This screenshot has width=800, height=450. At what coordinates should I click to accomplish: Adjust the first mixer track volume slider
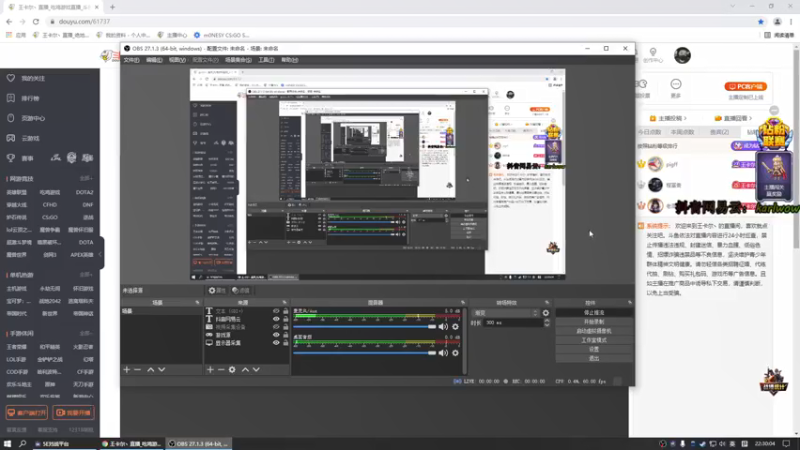[365, 327]
